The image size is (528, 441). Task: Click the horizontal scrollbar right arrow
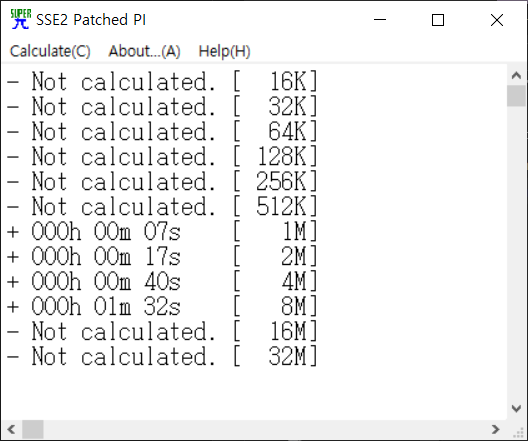coord(495,429)
